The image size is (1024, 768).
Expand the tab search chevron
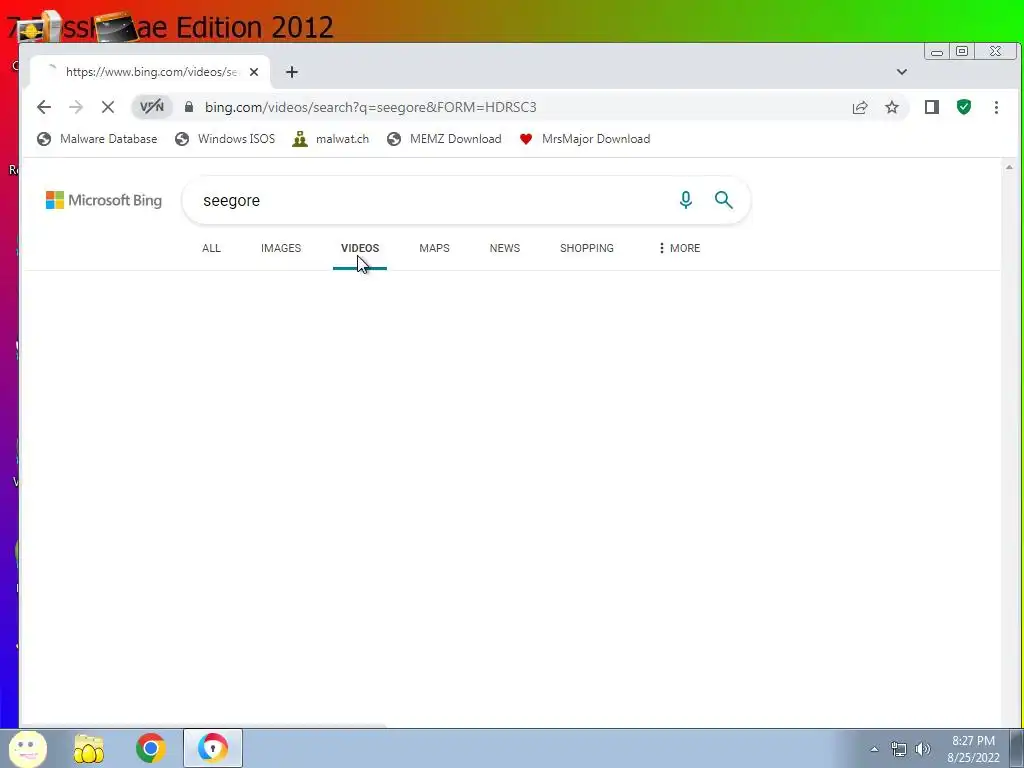point(902,72)
